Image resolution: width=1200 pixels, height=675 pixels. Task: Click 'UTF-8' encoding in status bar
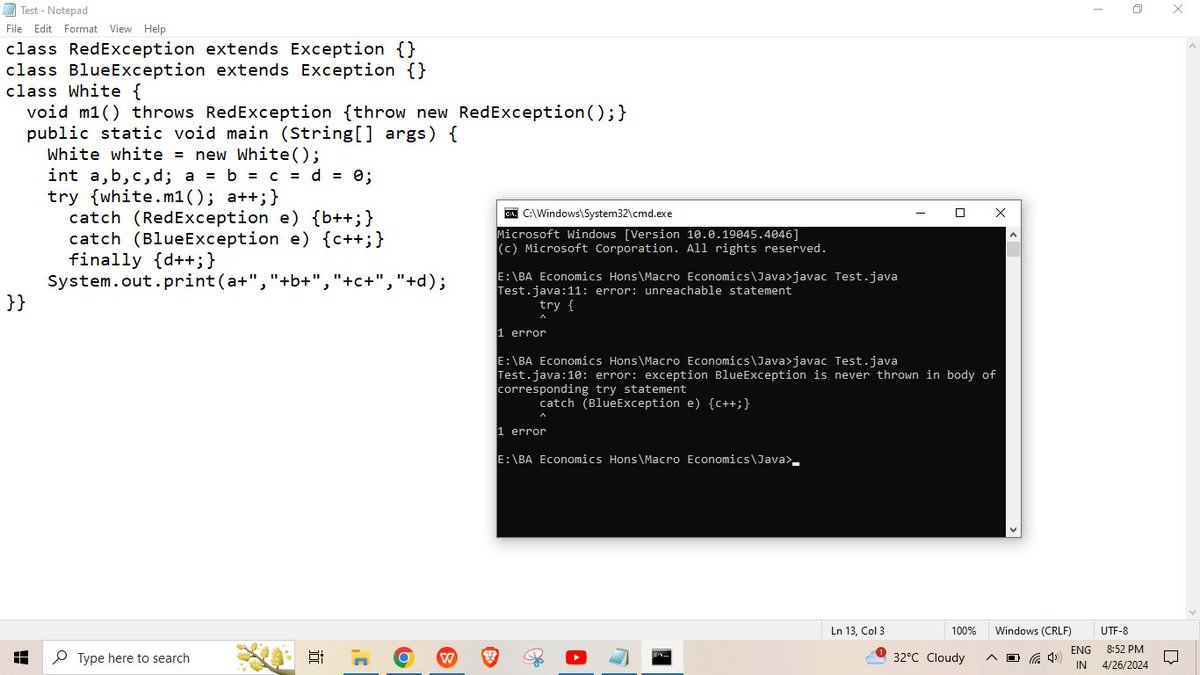pos(1115,631)
